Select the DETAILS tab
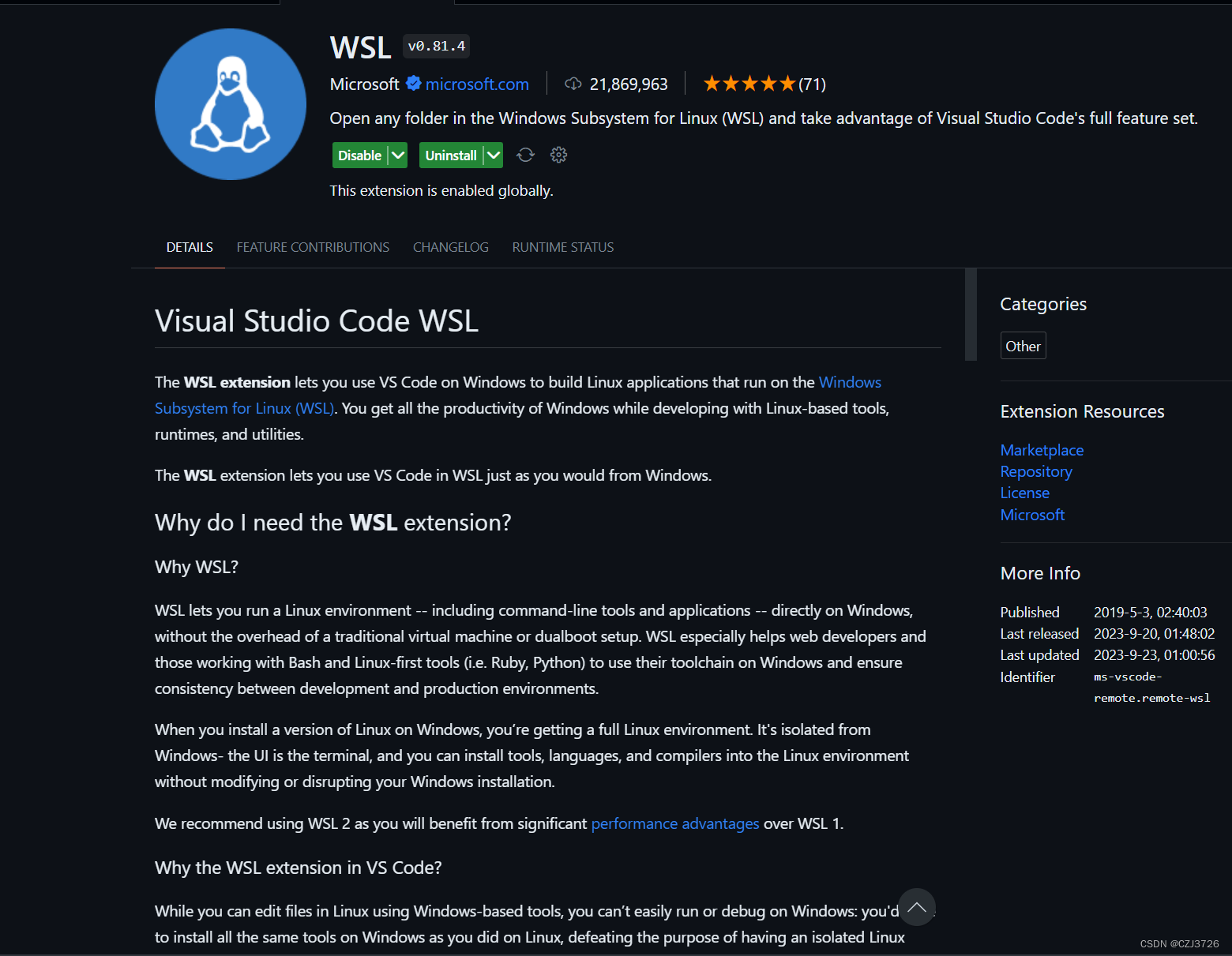1232x956 pixels. [189, 247]
